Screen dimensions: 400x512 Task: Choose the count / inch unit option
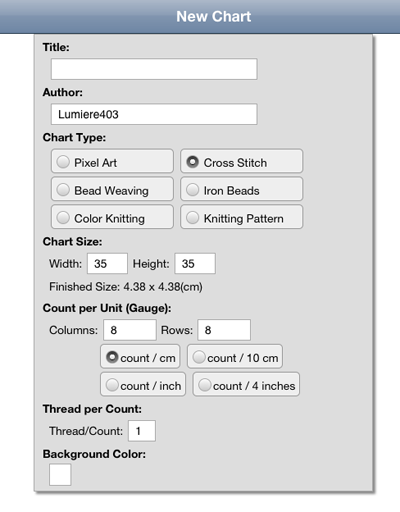(x=143, y=384)
